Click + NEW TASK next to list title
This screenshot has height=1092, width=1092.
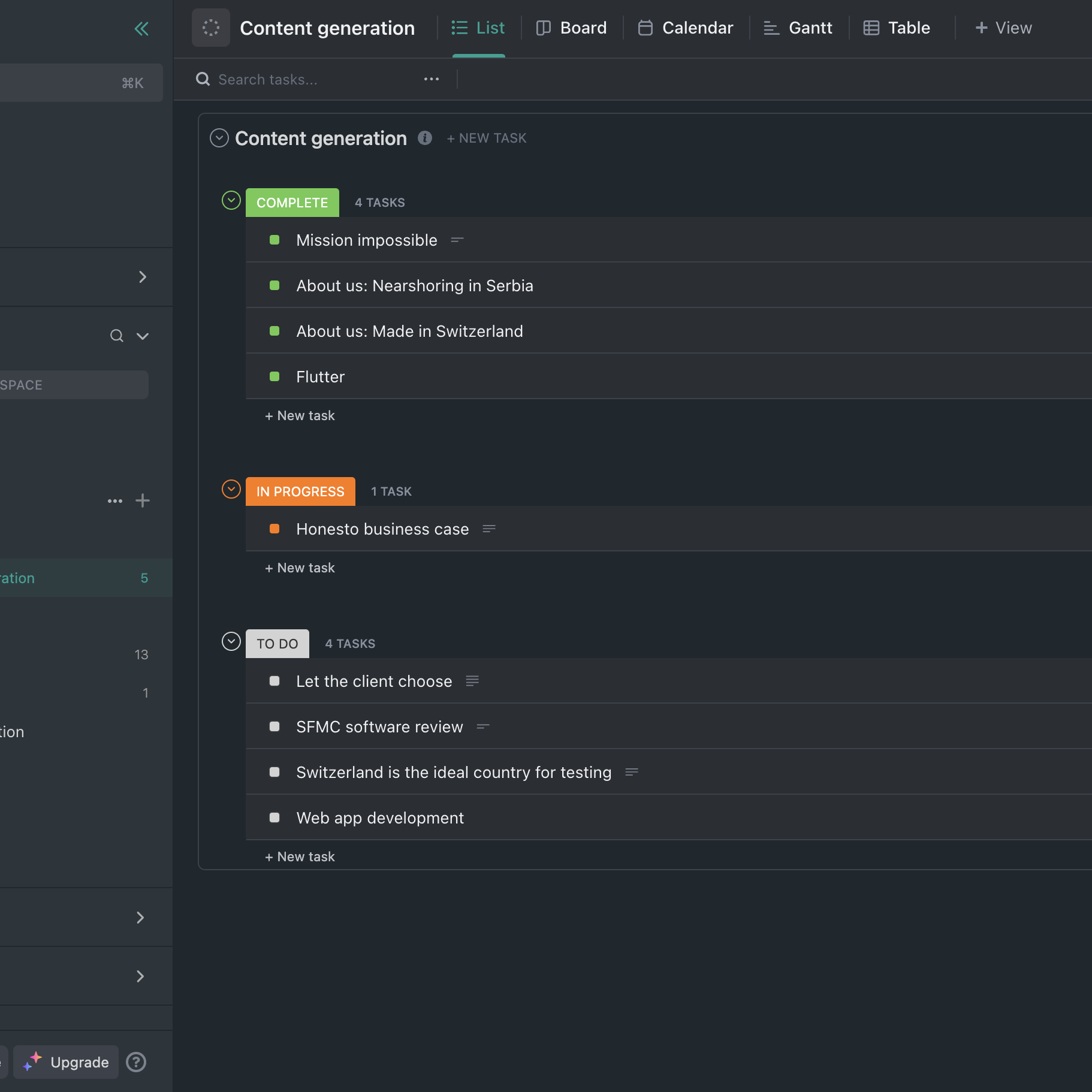click(487, 138)
